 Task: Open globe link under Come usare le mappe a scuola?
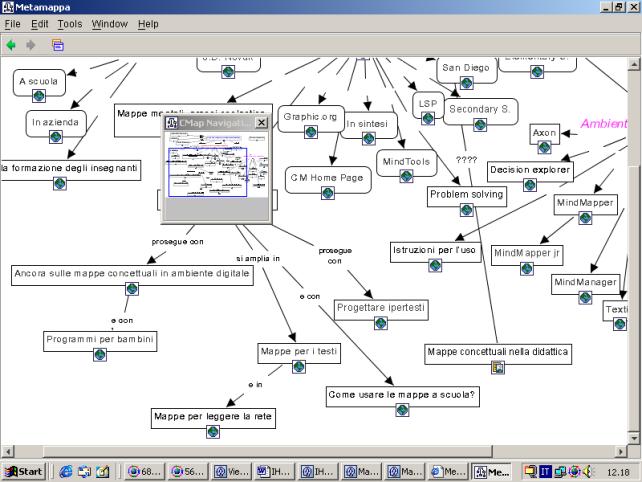point(402,410)
